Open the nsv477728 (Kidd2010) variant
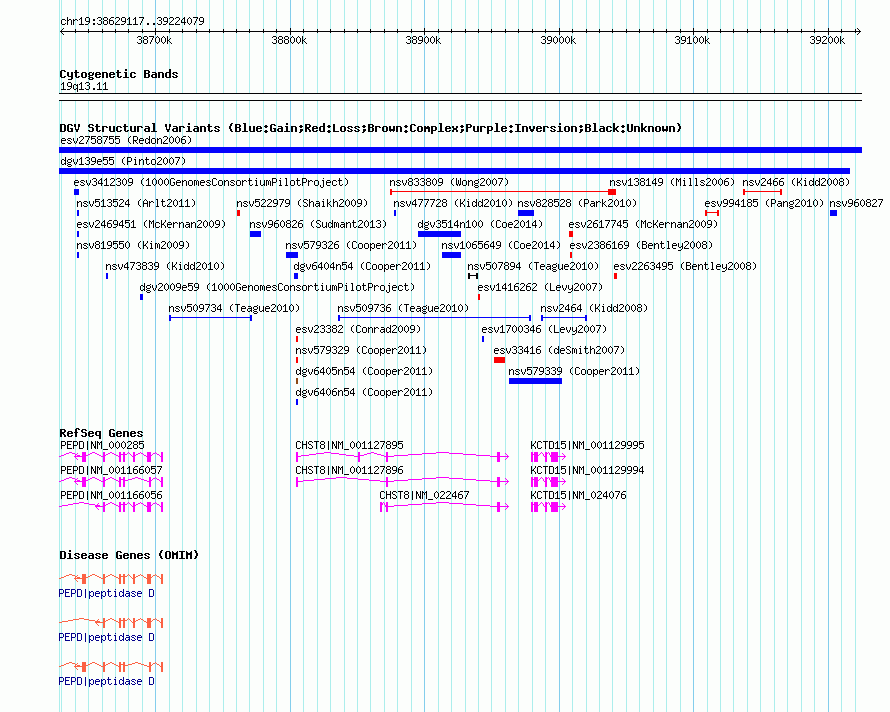This screenshot has width=890, height=712. pos(453,203)
